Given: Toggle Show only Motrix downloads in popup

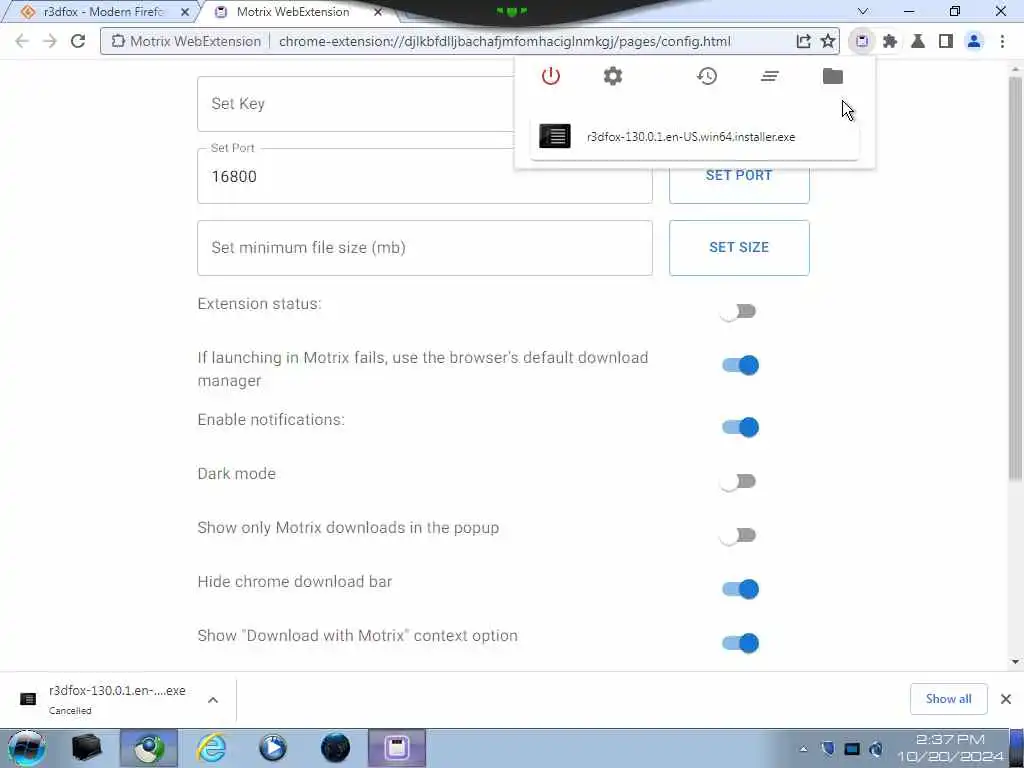Looking at the screenshot, I should 739,536.
